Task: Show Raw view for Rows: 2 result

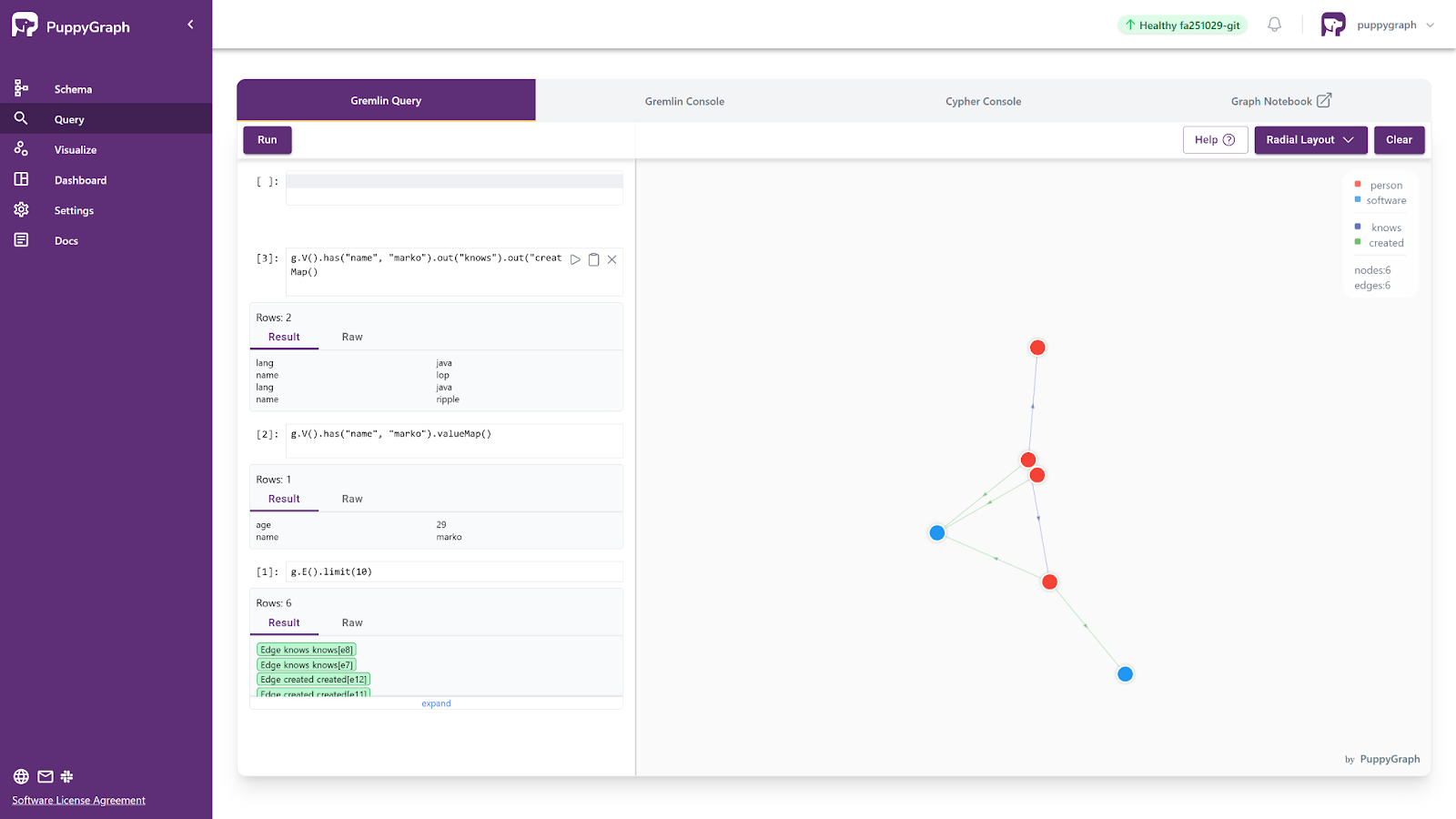Action: pyautogui.click(x=352, y=337)
